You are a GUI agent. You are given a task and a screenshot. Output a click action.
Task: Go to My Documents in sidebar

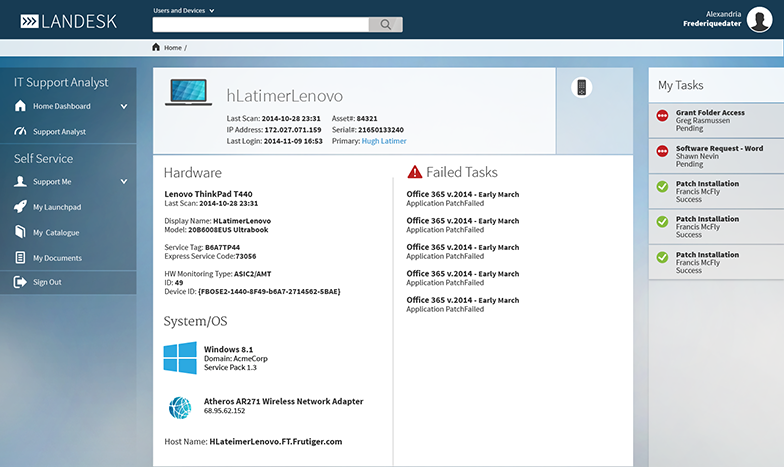pos(57,258)
